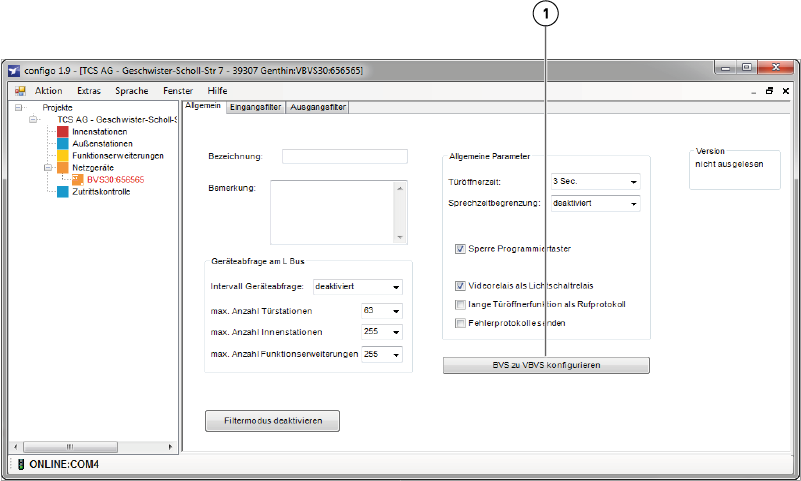Switch to the Eingangsfilter tab
Viewport: 801px width, 481px height.
255,107
